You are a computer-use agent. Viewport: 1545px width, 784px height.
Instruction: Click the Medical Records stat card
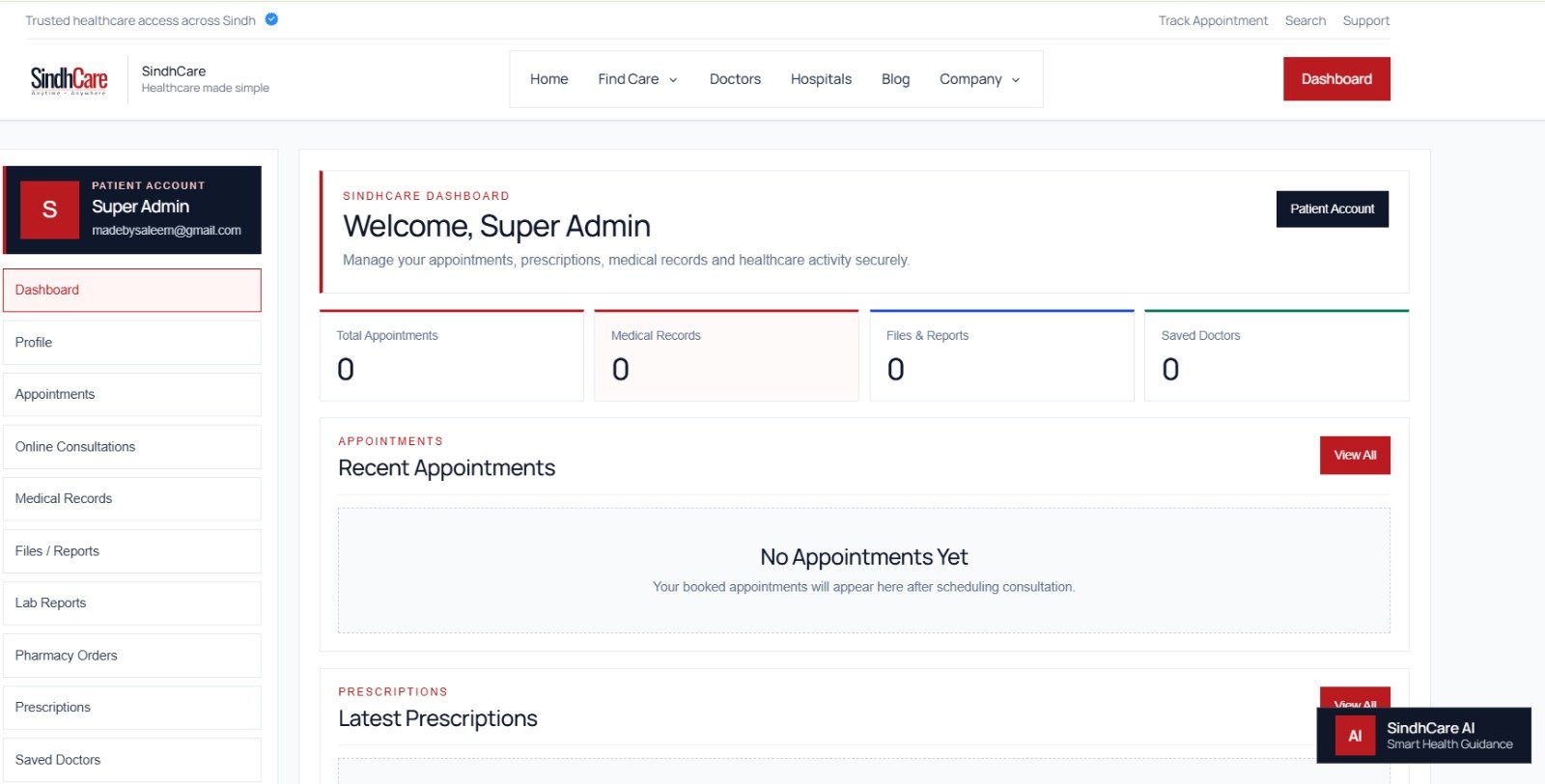pos(726,355)
